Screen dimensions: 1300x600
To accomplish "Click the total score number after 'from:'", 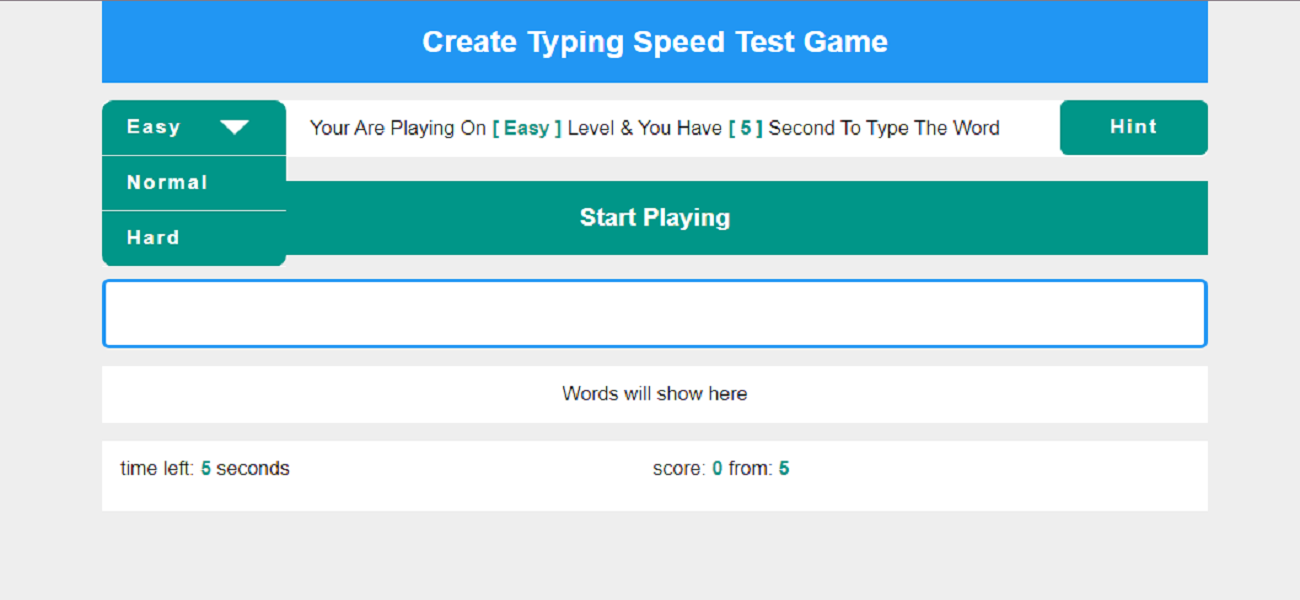I will [784, 469].
